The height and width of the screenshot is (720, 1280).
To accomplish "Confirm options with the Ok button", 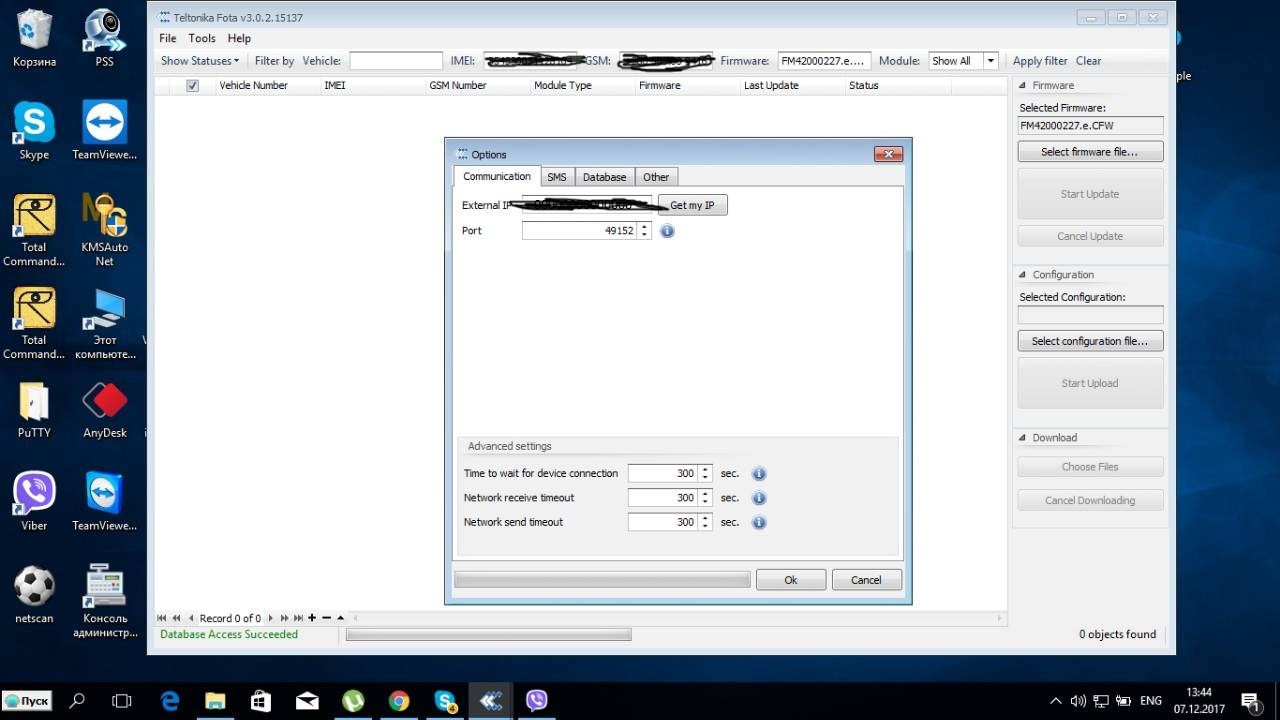I will (x=790, y=580).
